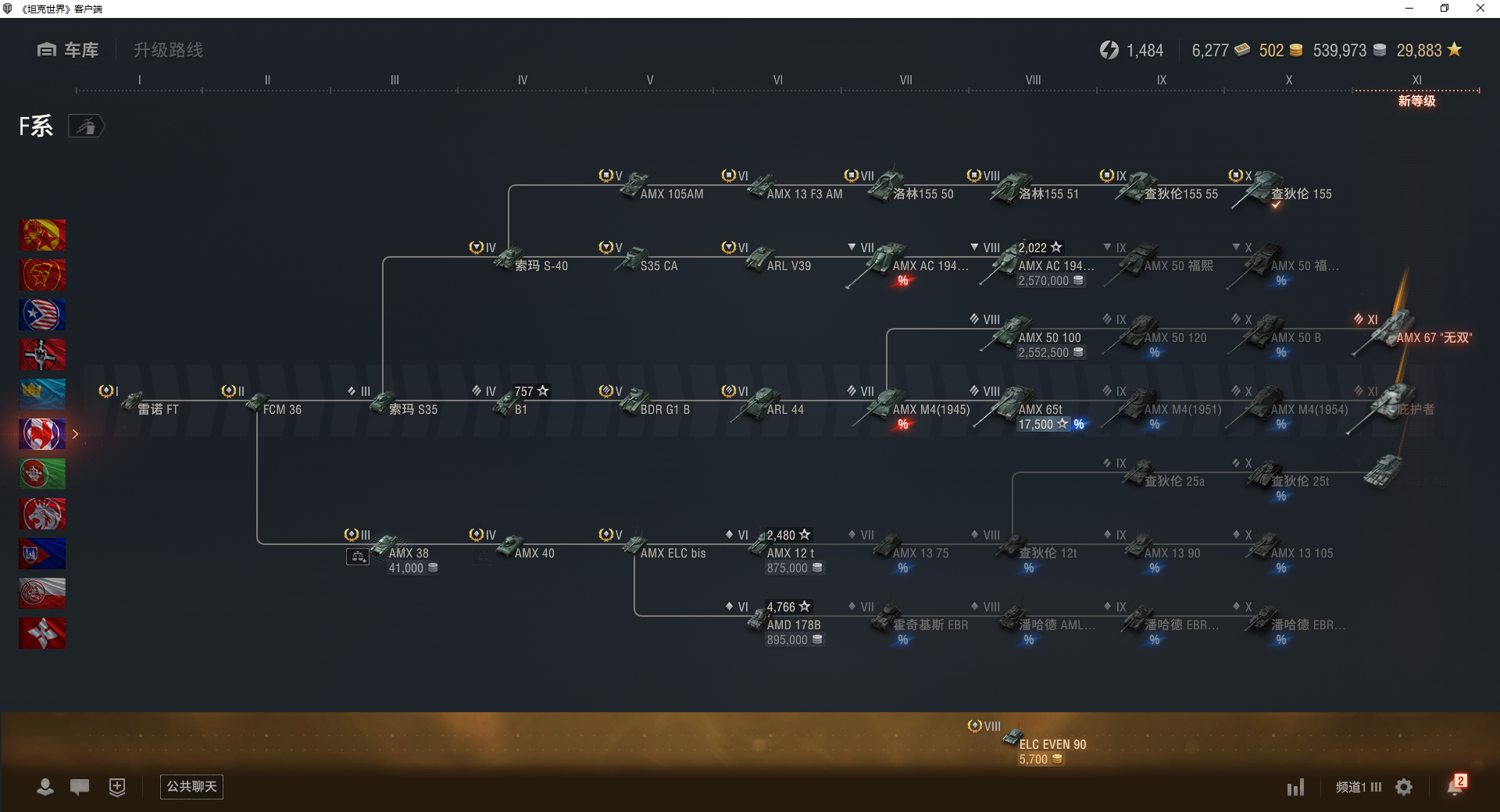
Task: Expand arrow beside the France flag
Action: [x=75, y=434]
